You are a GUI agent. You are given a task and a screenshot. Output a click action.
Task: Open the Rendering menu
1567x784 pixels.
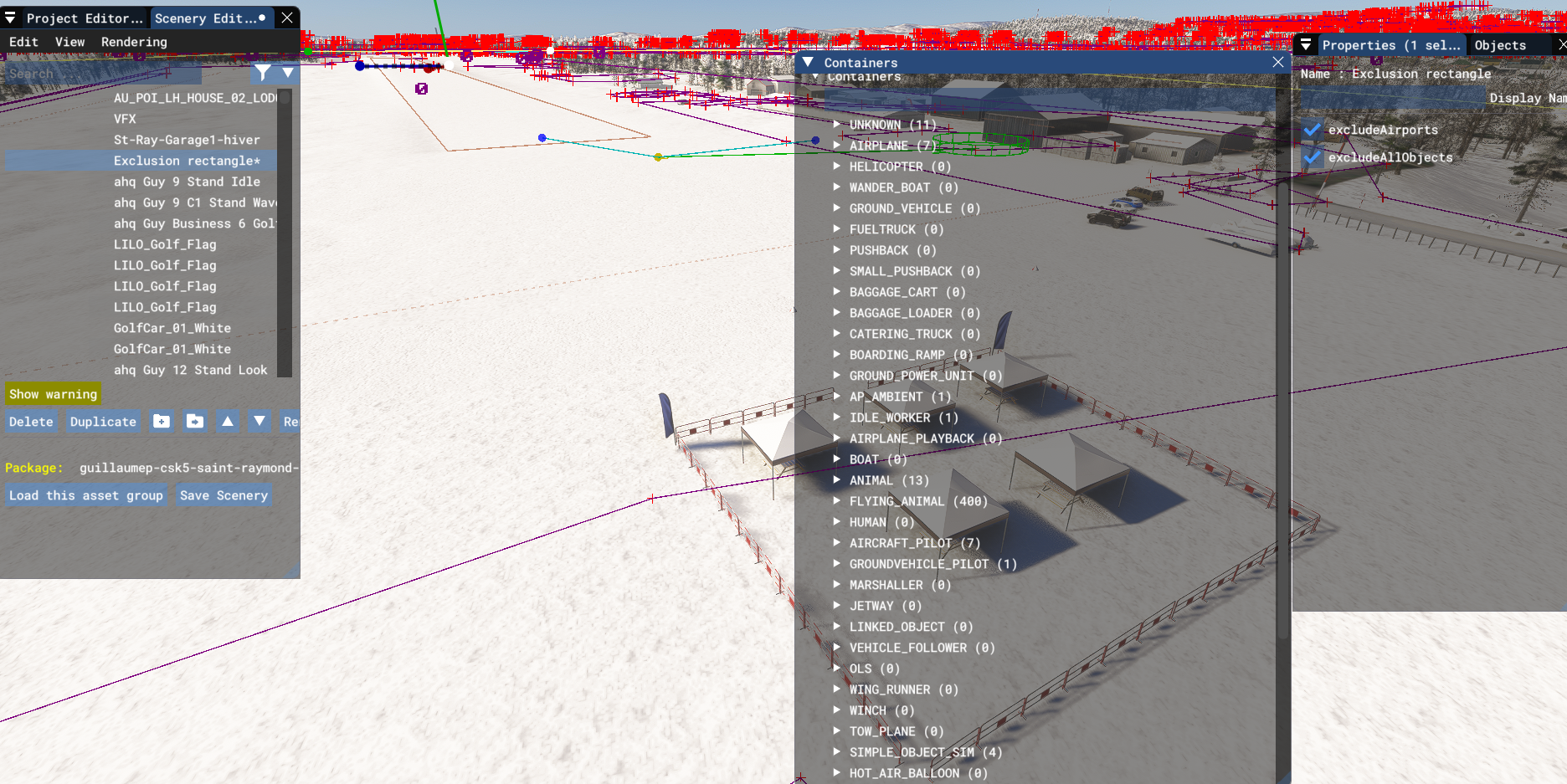tap(134, 42)
